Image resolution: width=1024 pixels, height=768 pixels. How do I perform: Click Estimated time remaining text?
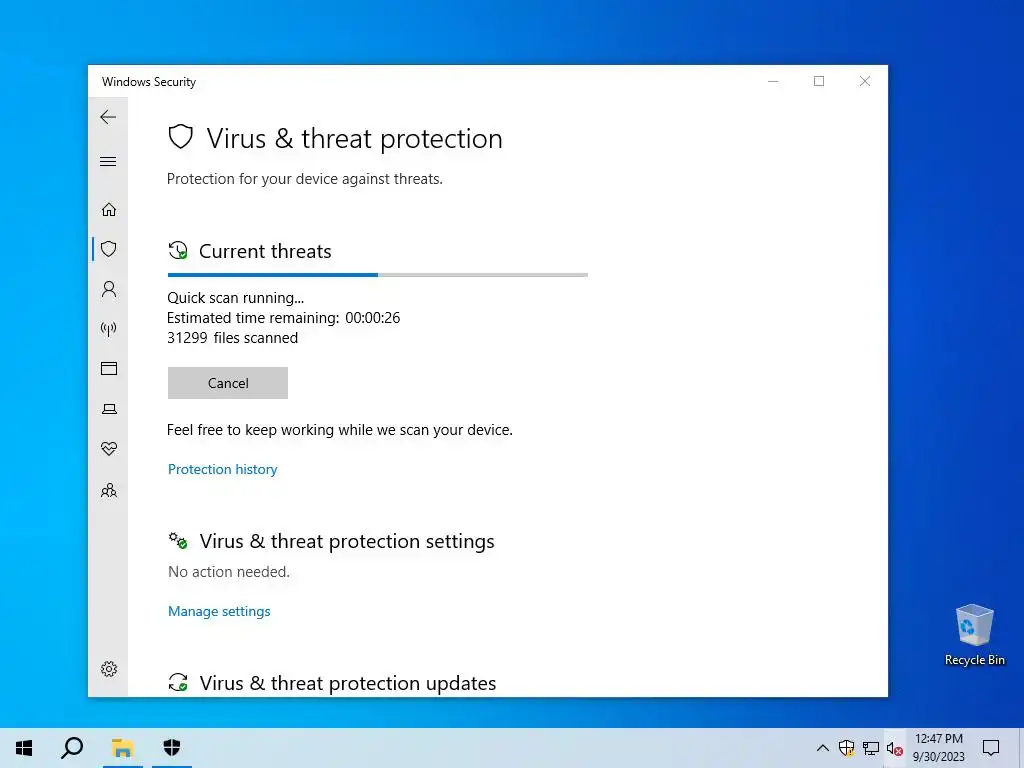283,318
